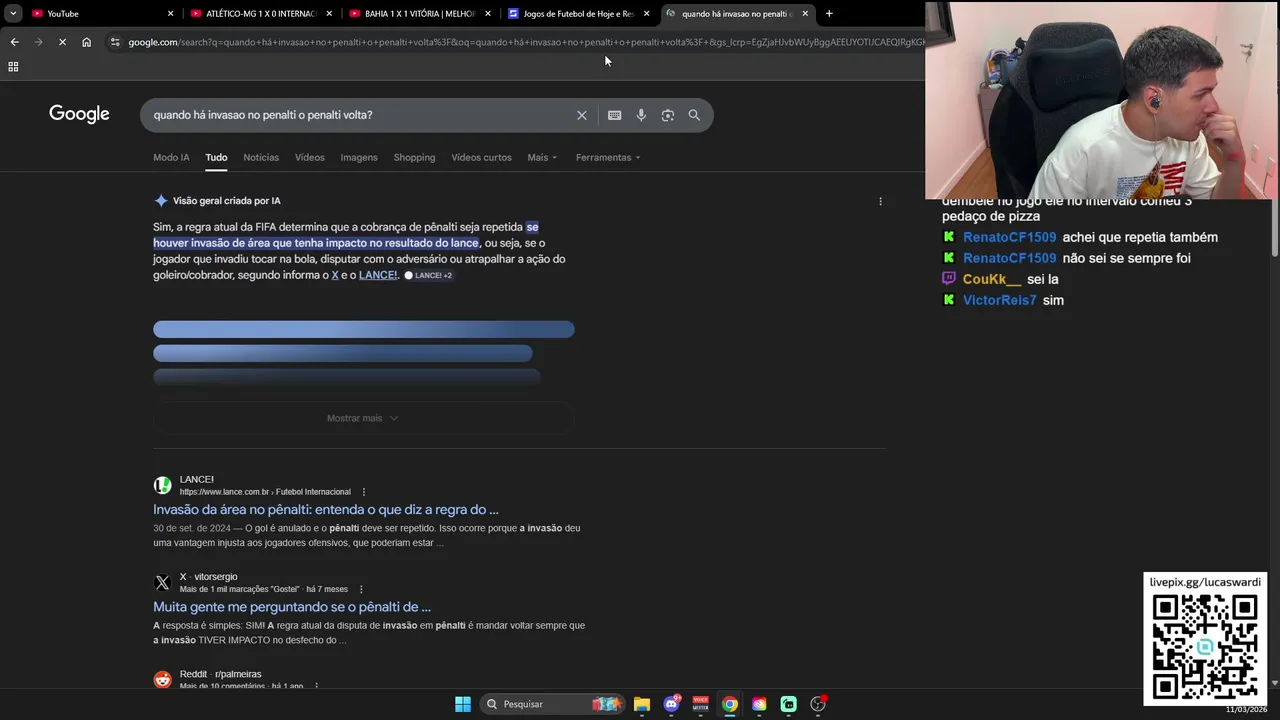Expand the Mais search filters dropdown
The image size is (1280, 720).
542,157
